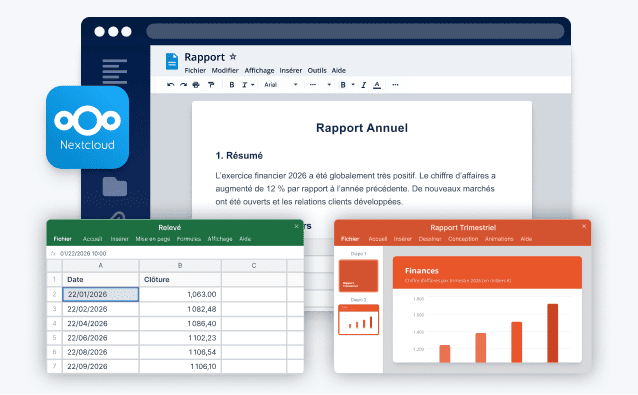Click the Rapport Annuel heading
Viewport: 638px width, 395px height.
(362, 128)
